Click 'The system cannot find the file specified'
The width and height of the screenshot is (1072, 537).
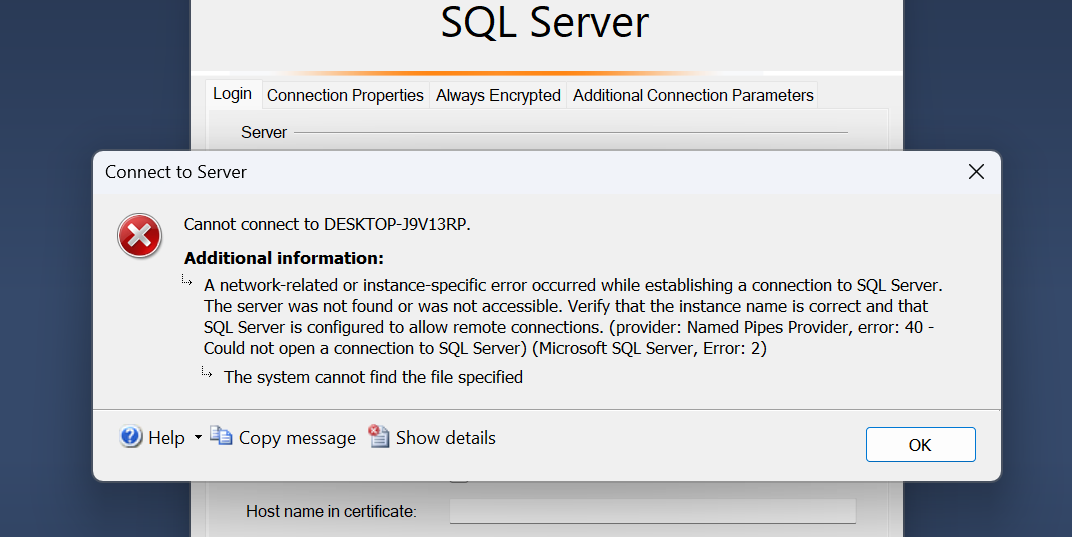pos(373,377)
